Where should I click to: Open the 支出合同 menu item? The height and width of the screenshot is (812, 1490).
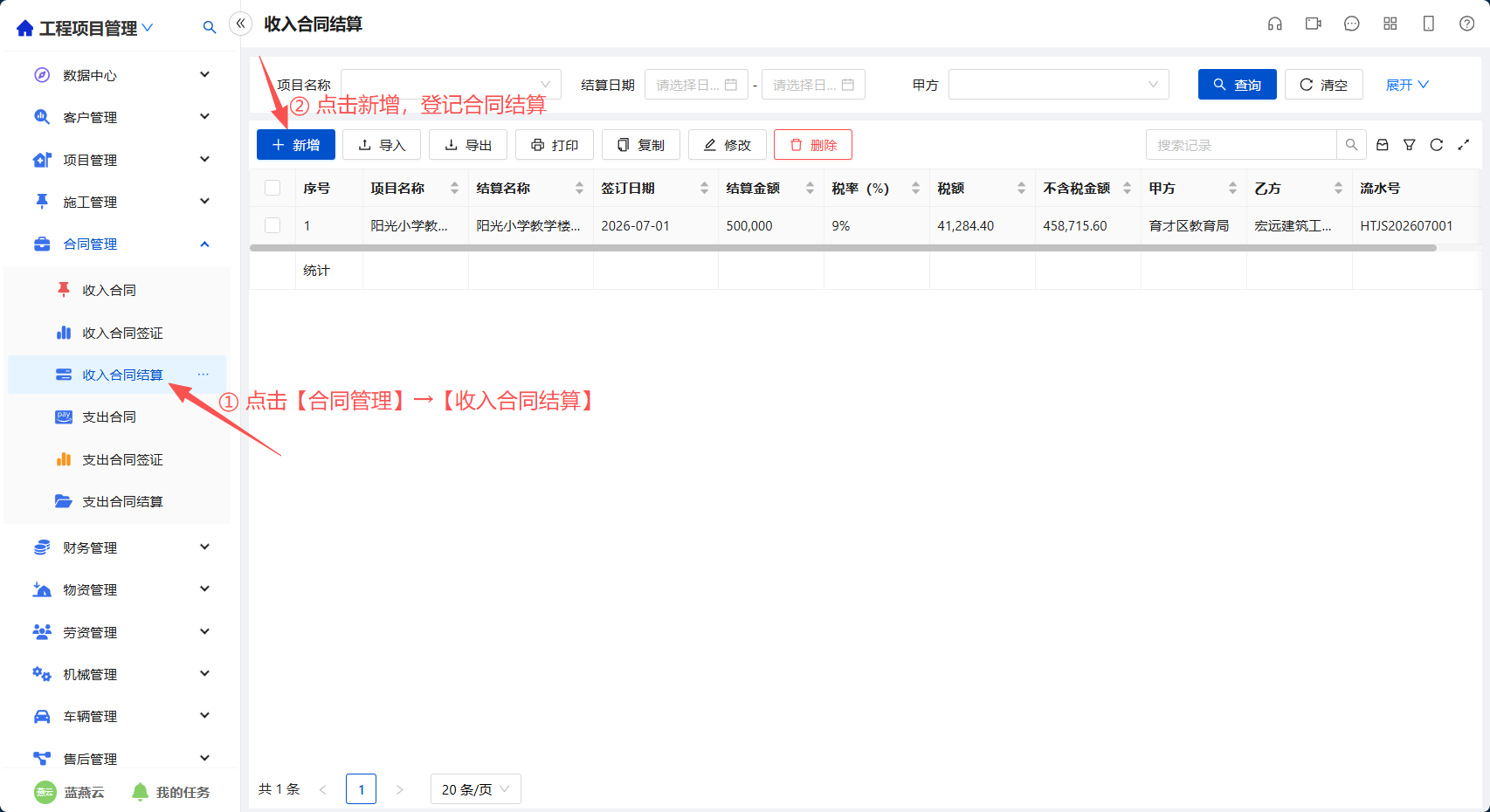117,416
